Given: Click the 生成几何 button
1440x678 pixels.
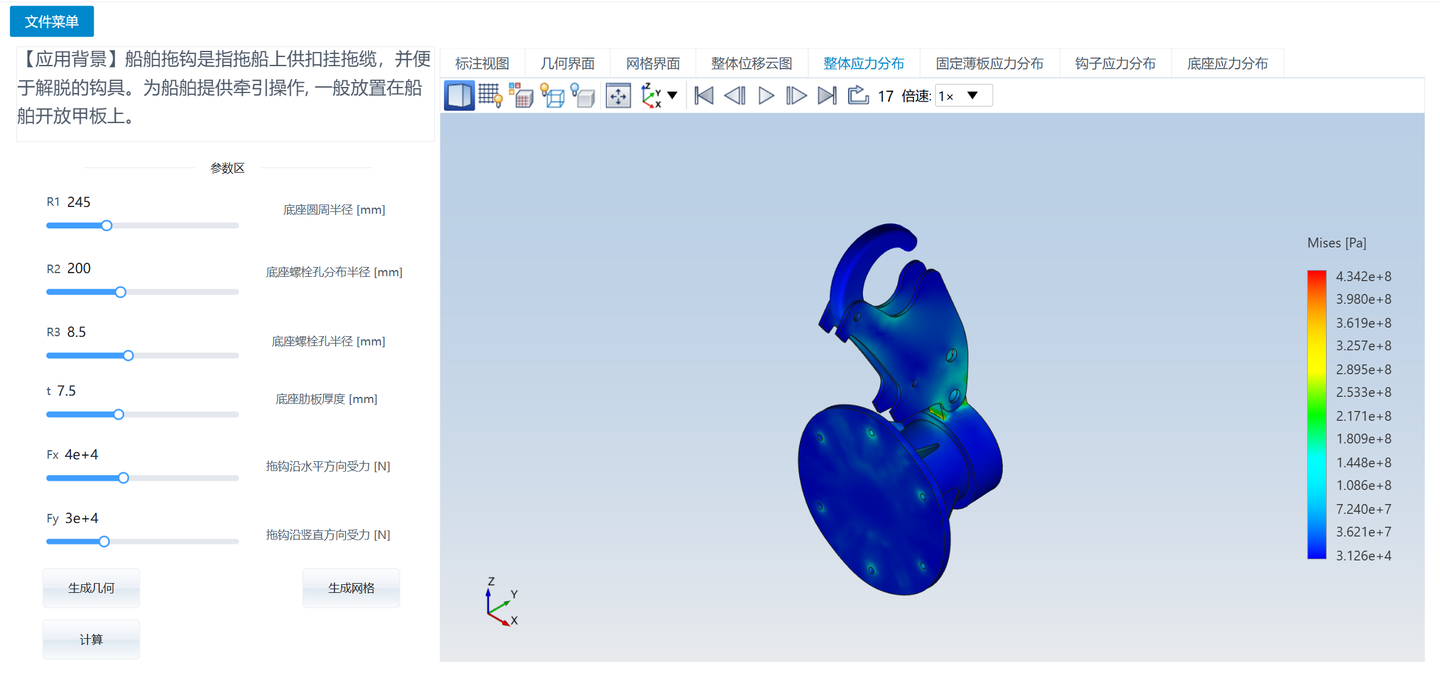Looking at the screenshot, I should click(x=91, y=588).
